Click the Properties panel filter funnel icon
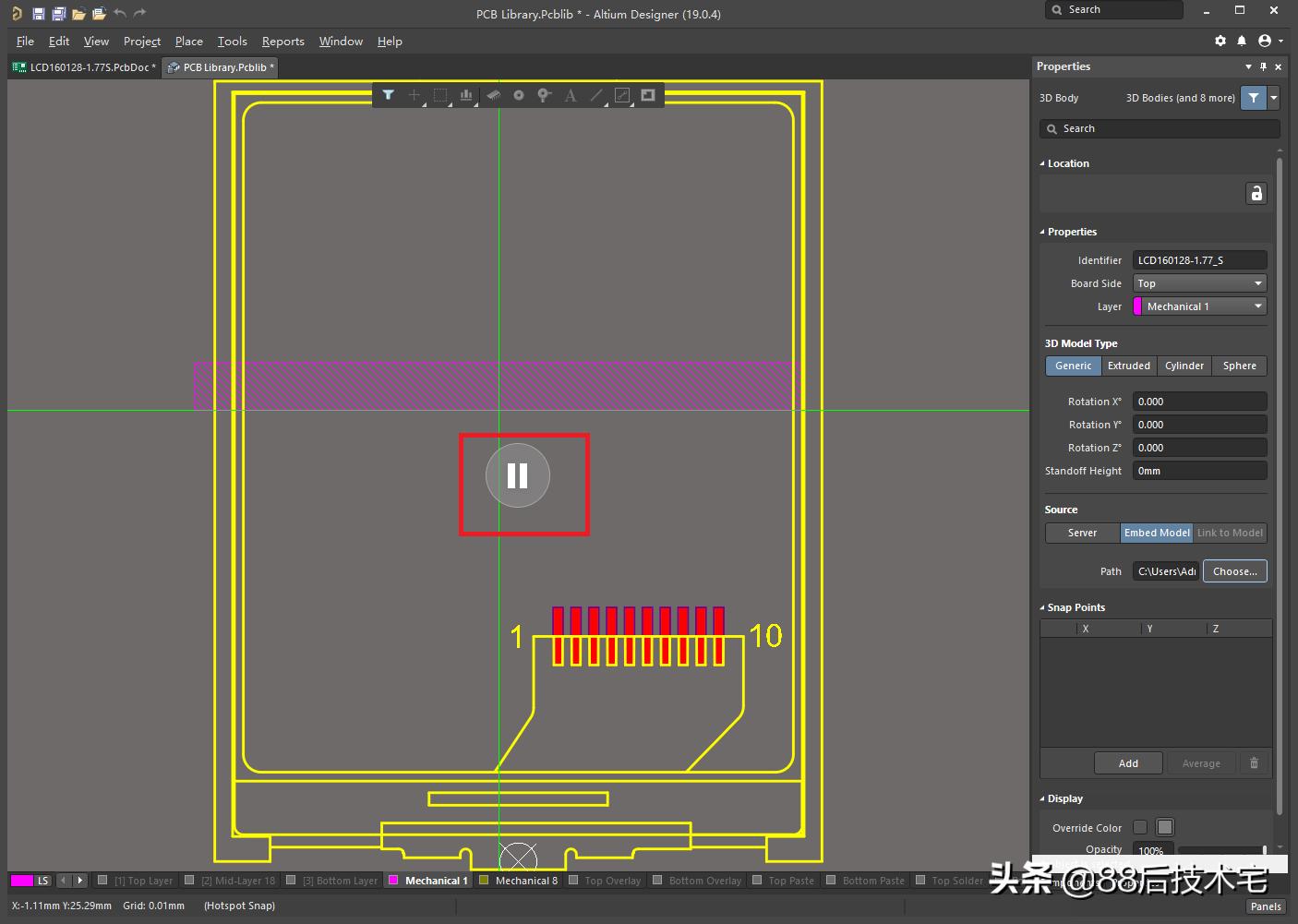 coord(1253,97)
